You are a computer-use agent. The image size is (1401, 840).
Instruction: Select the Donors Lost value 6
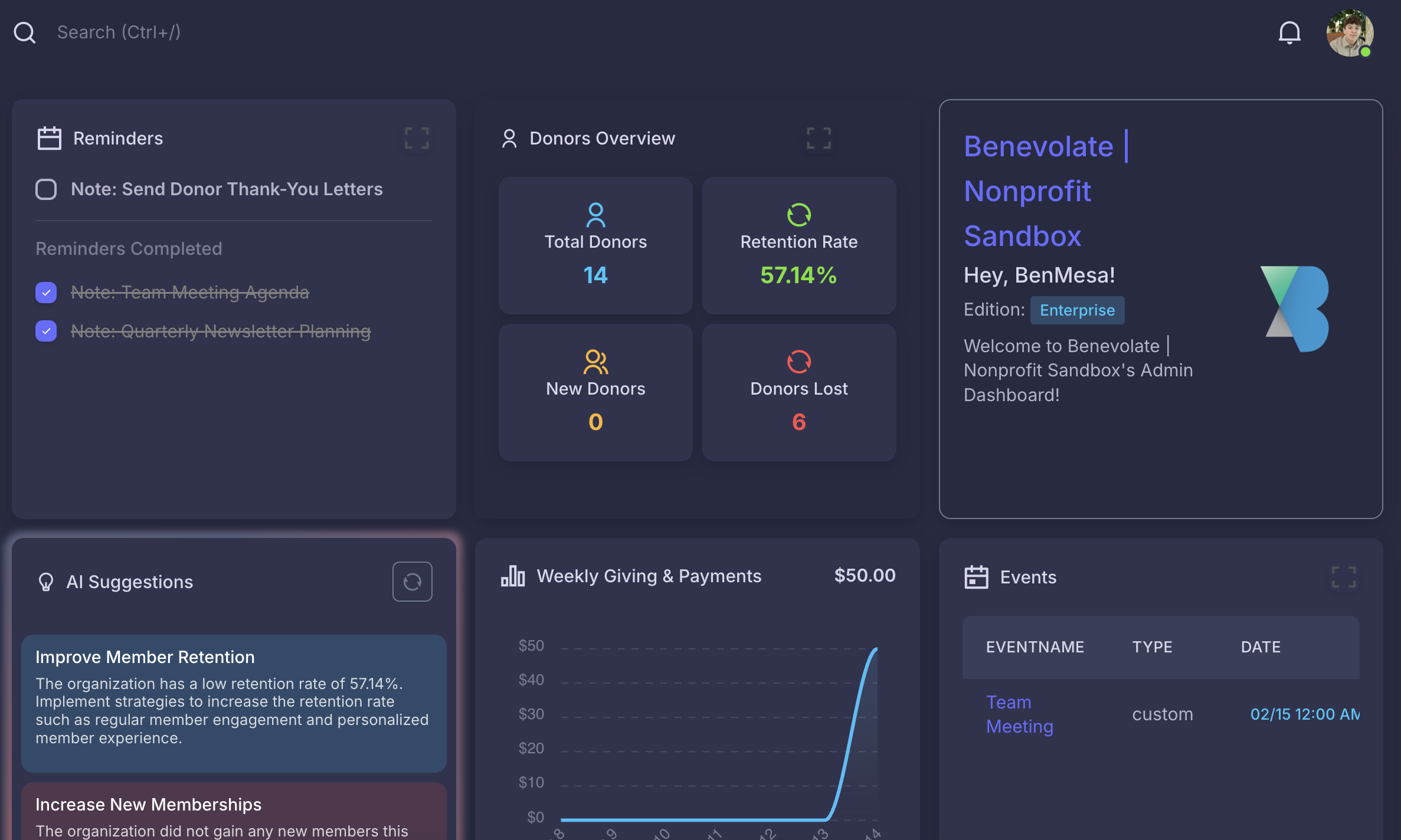[798, 422]
